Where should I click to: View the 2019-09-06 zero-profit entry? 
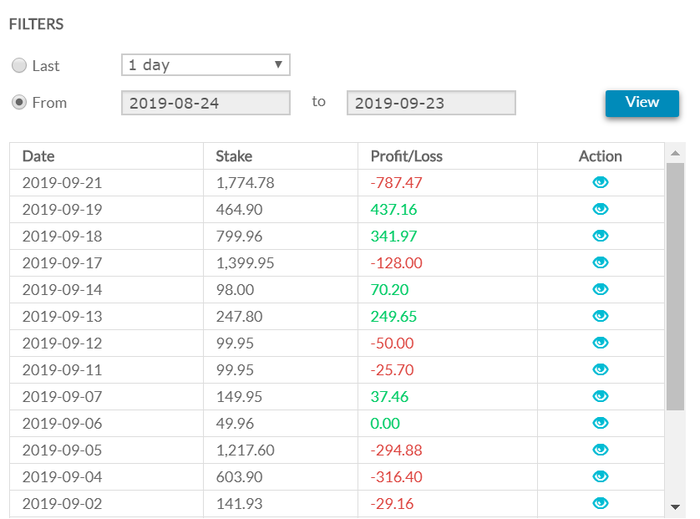[x=600, y=423]
